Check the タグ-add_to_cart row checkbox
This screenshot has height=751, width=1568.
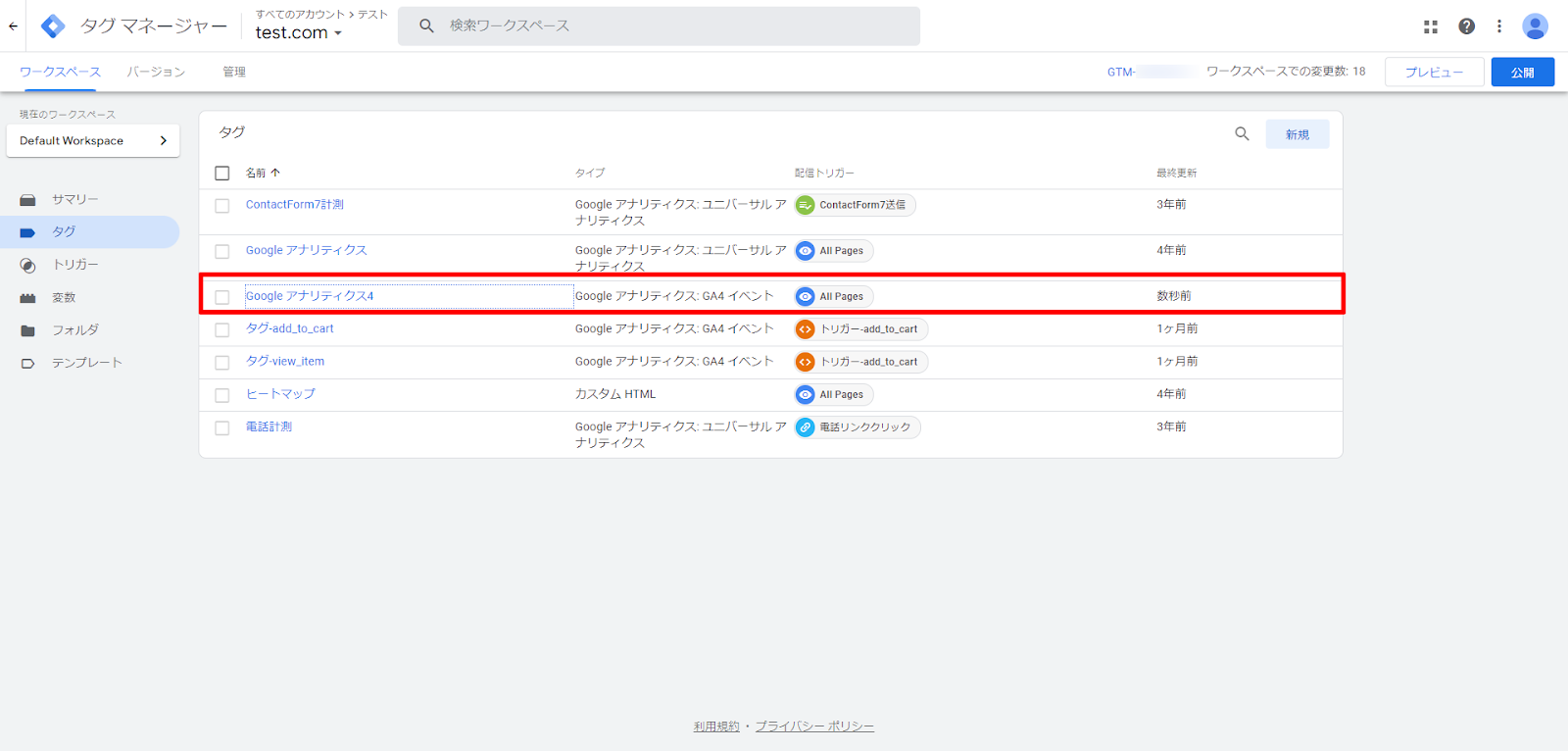[222, 330]
